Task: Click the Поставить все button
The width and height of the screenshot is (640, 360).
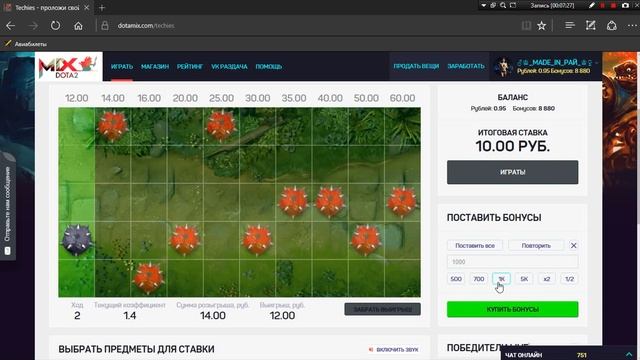Action: coord(475,245)
